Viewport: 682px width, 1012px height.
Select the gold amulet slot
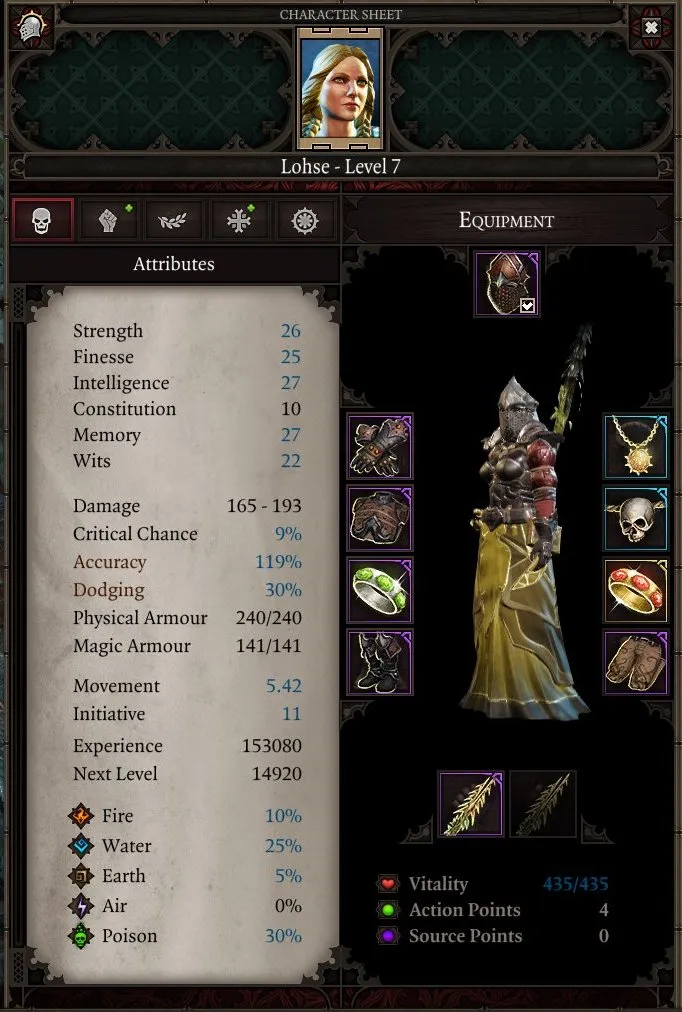coord(636,447)
